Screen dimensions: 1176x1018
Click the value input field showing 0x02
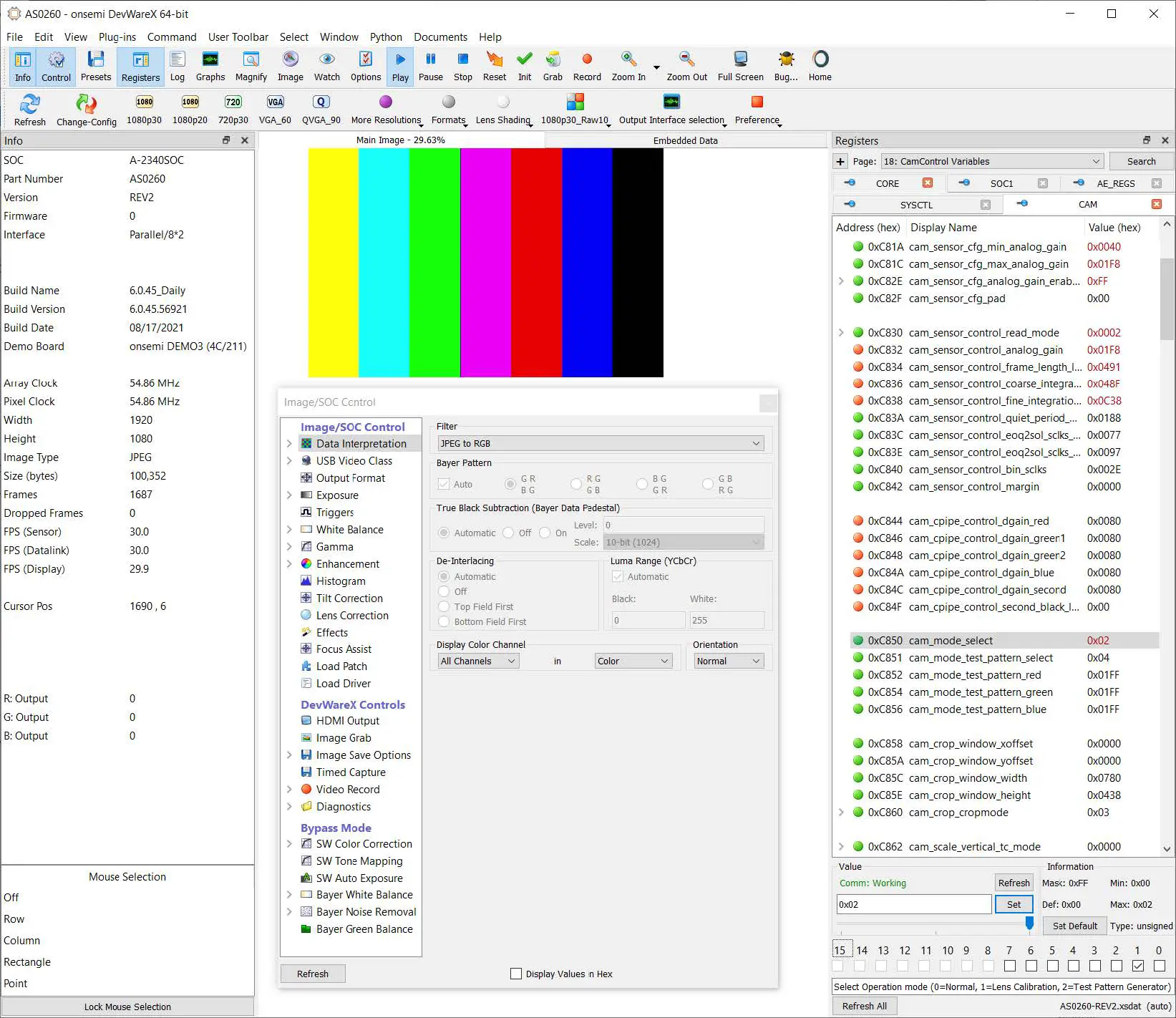913,904
